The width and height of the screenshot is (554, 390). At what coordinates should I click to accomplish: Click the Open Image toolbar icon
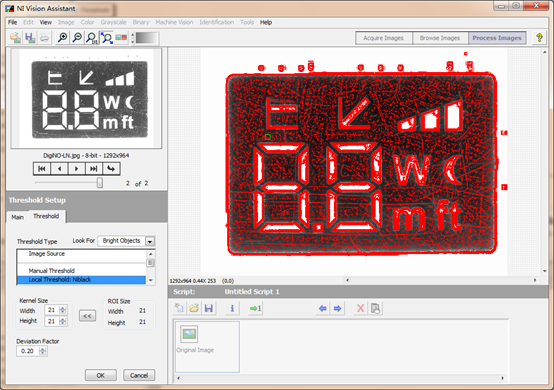click(x=16, y=38)
